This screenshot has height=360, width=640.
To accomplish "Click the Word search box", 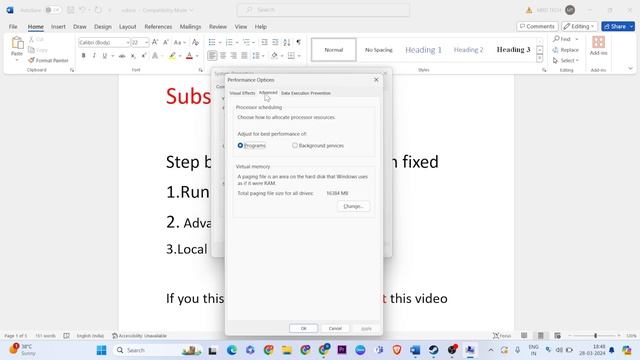I will pos(323,10).
